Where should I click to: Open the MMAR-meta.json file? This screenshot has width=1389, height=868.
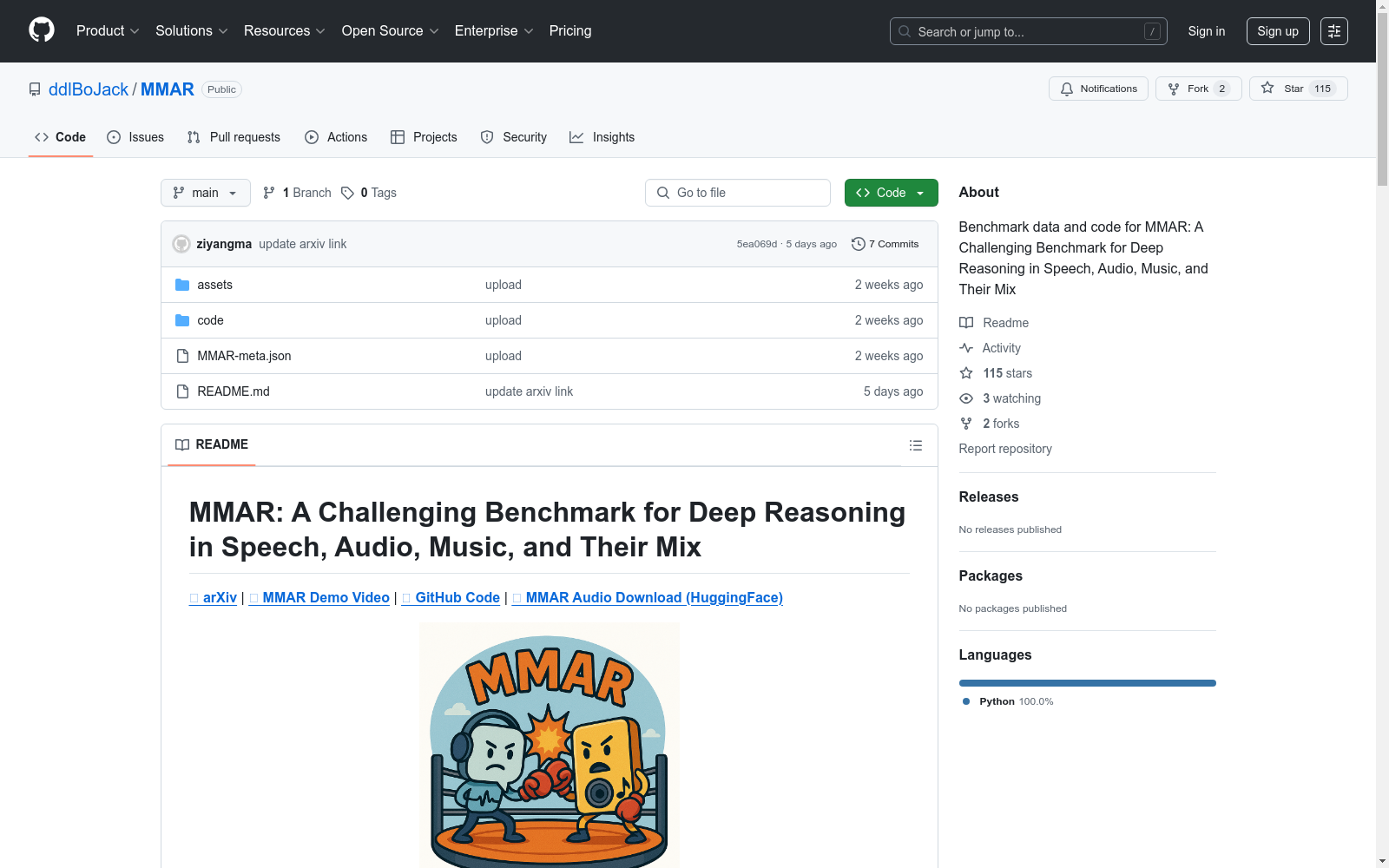[x=244, y=356]
